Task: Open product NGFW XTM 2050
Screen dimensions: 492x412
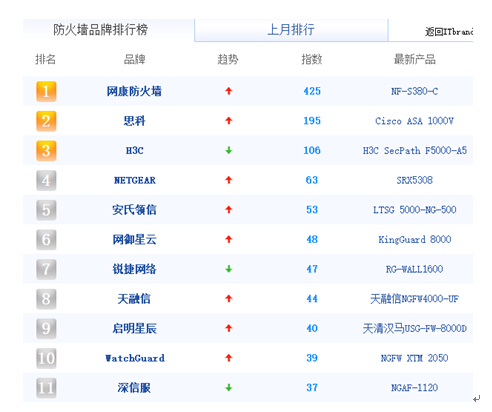Action: click(414, 358)
